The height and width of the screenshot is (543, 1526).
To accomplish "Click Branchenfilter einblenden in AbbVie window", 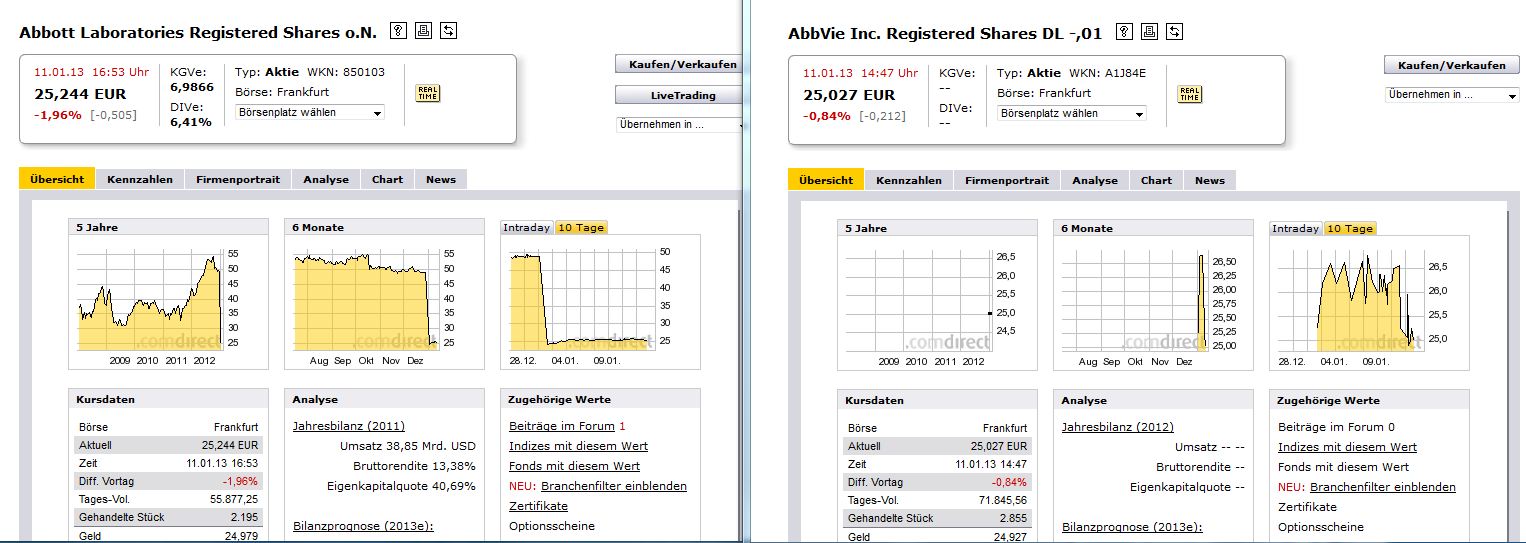I will coord(1383,487).
